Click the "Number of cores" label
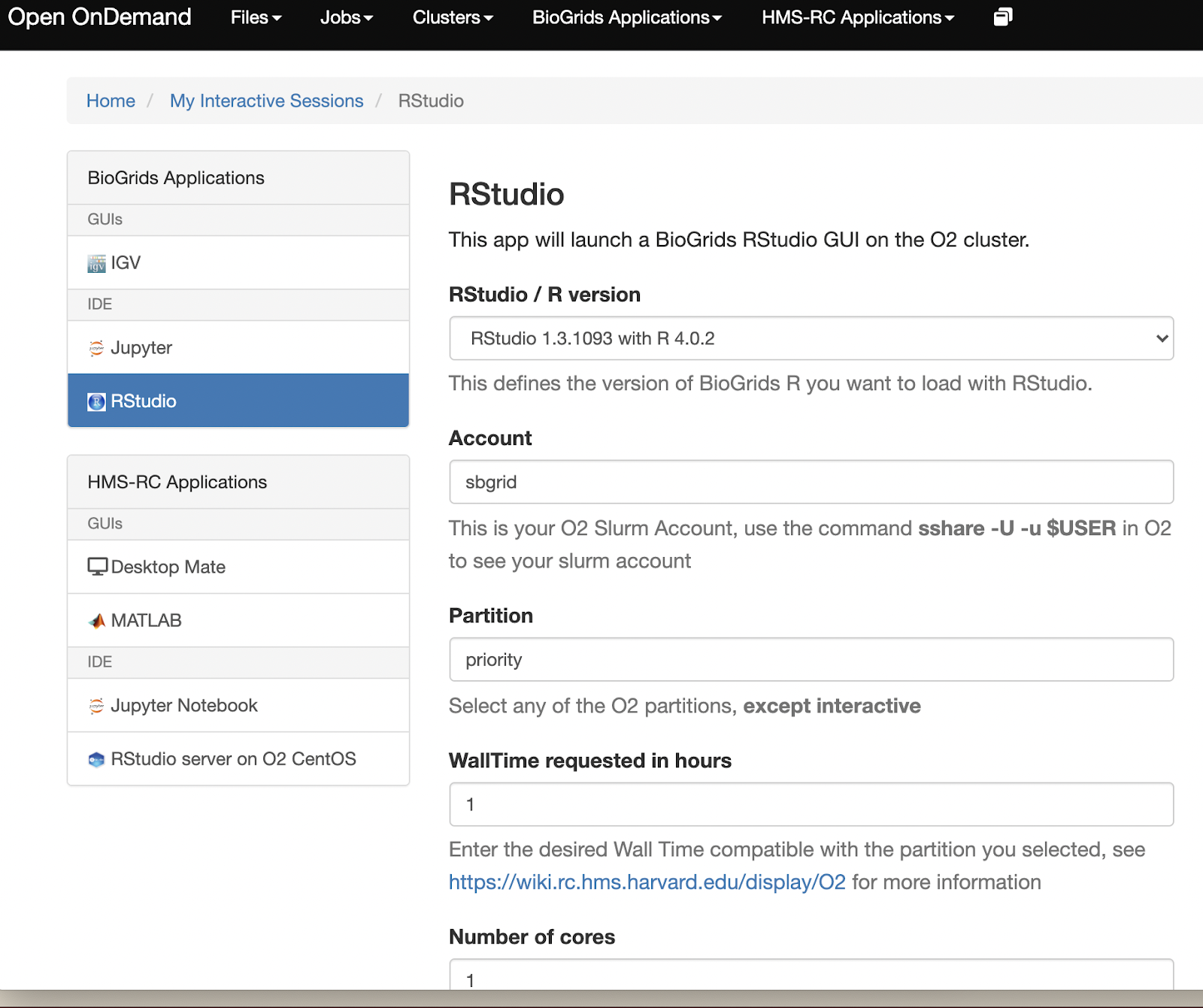The width and height of the screenshot is (1203, 1008). (x=532, y=937)
